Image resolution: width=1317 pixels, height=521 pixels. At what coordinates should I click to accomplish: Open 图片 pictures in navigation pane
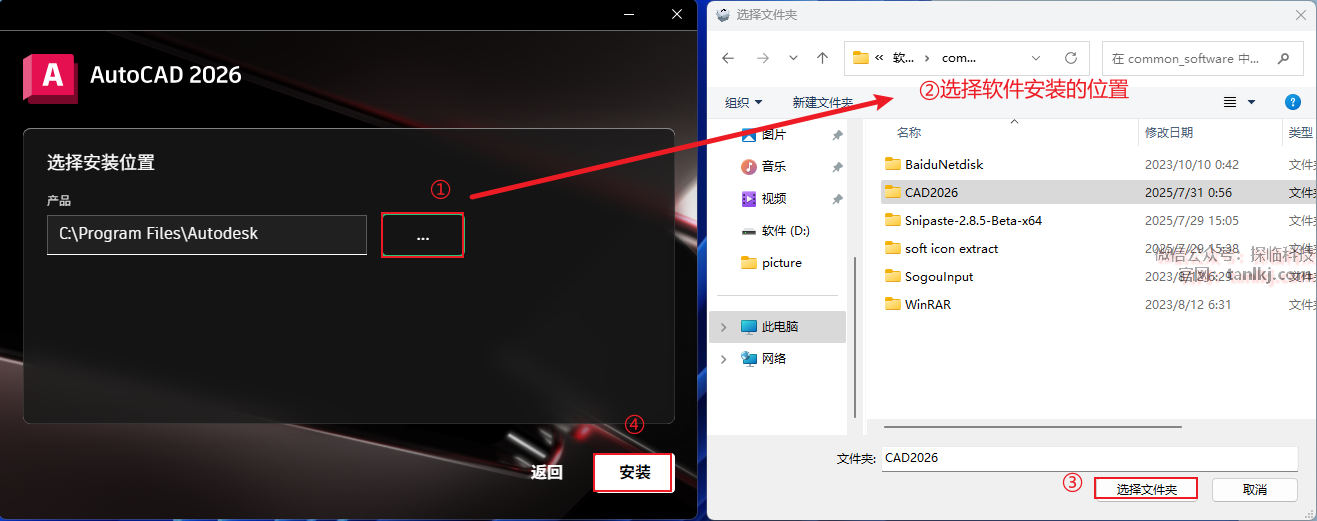point(774,134)
